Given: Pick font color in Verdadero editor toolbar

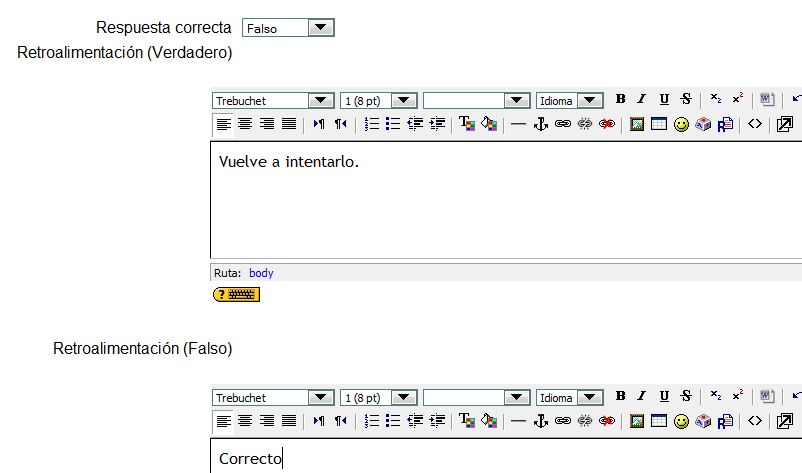Looking at the screenshot, I should 466,124.
